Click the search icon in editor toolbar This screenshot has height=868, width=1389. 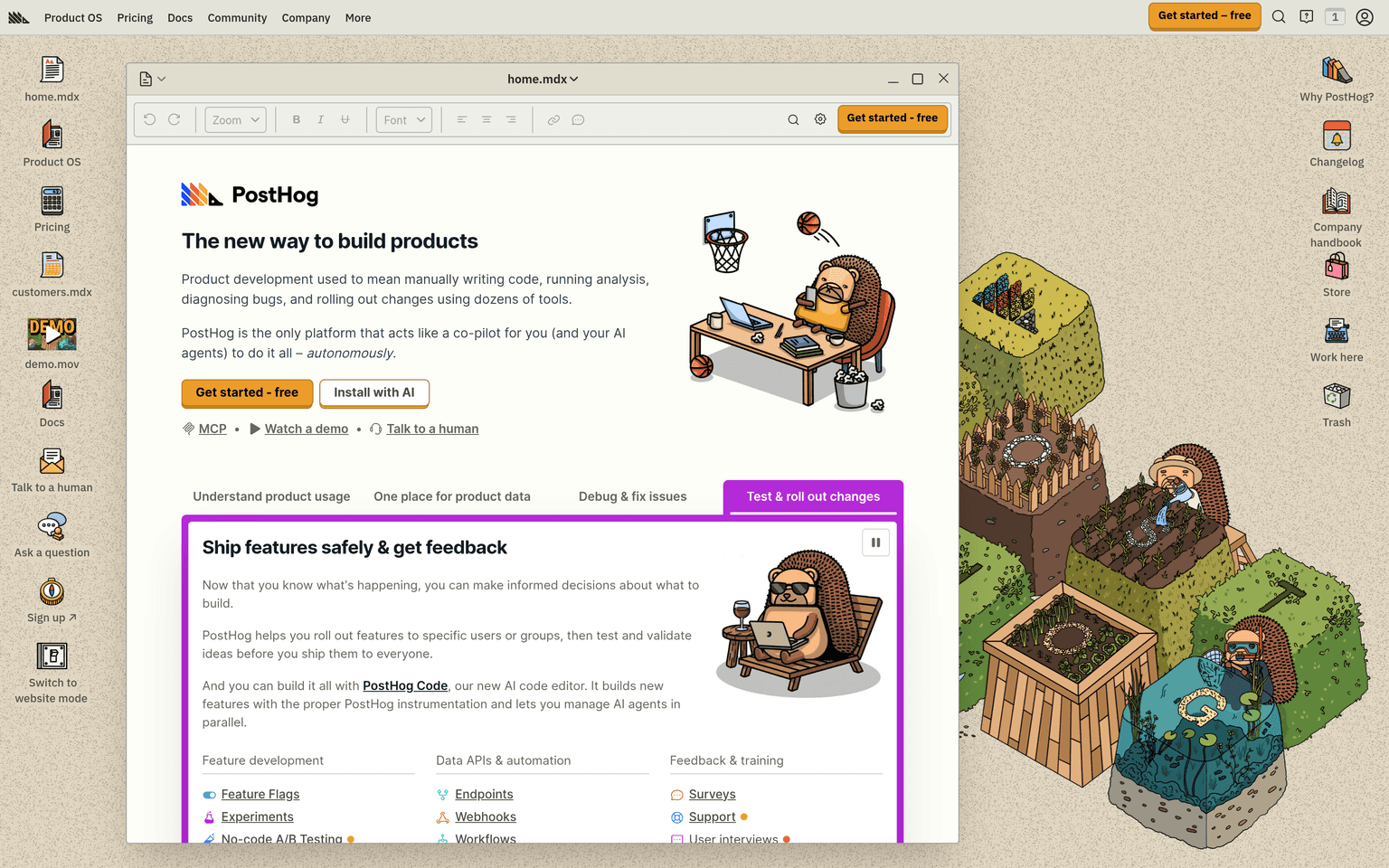click(793, 119)
